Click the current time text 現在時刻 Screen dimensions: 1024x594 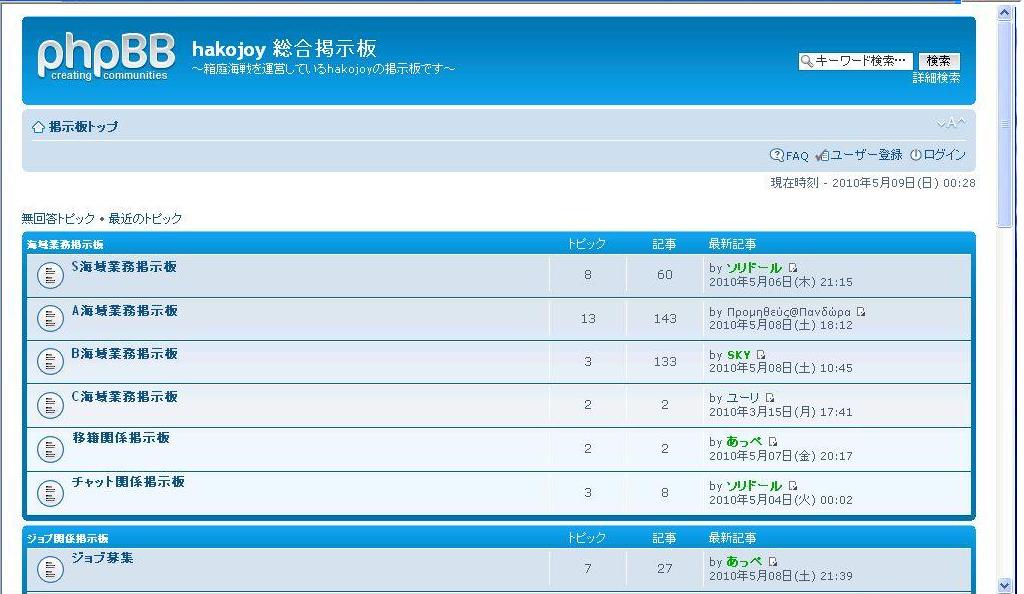873,183
